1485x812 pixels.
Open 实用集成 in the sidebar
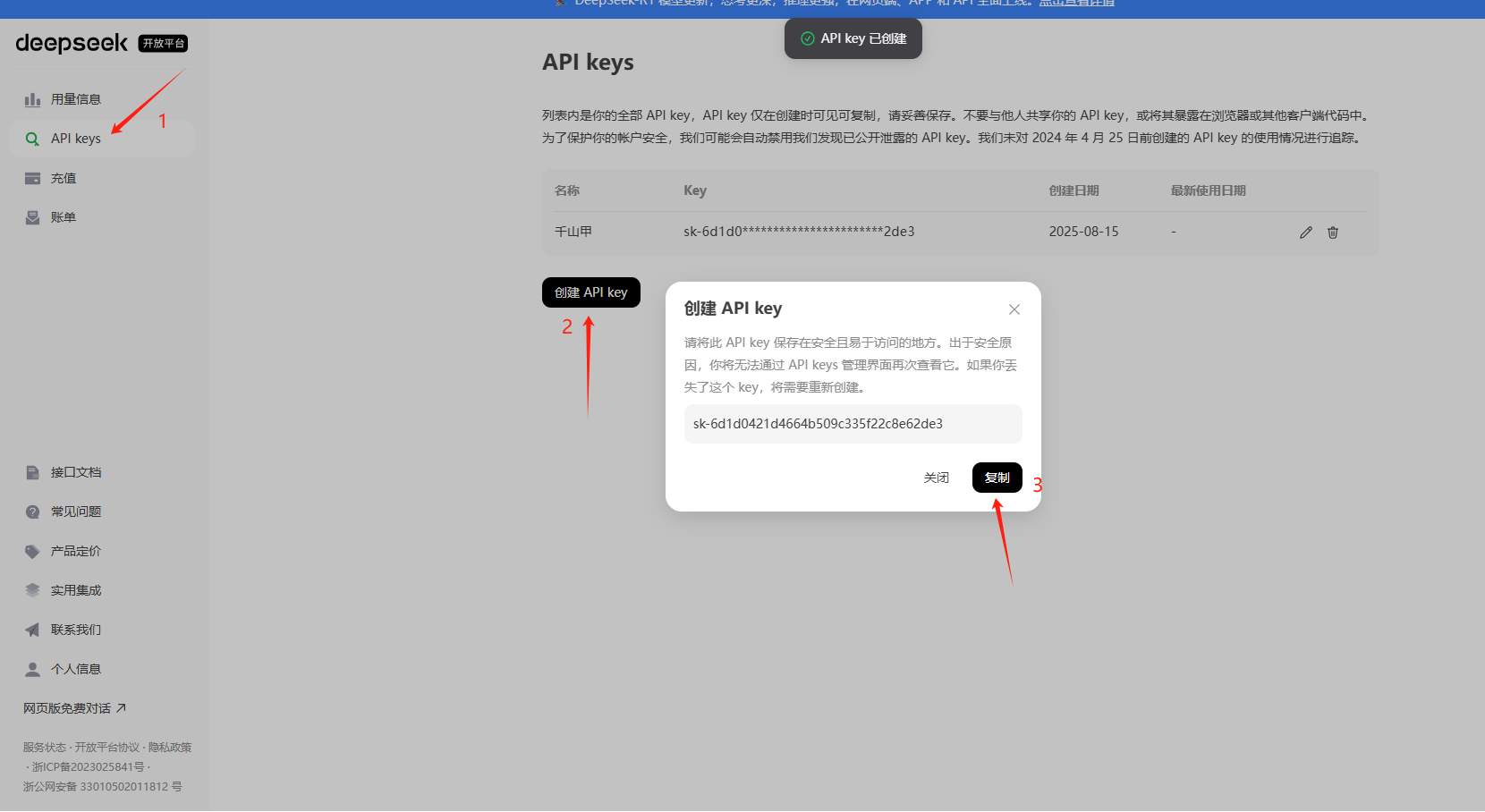pos(75,590)
